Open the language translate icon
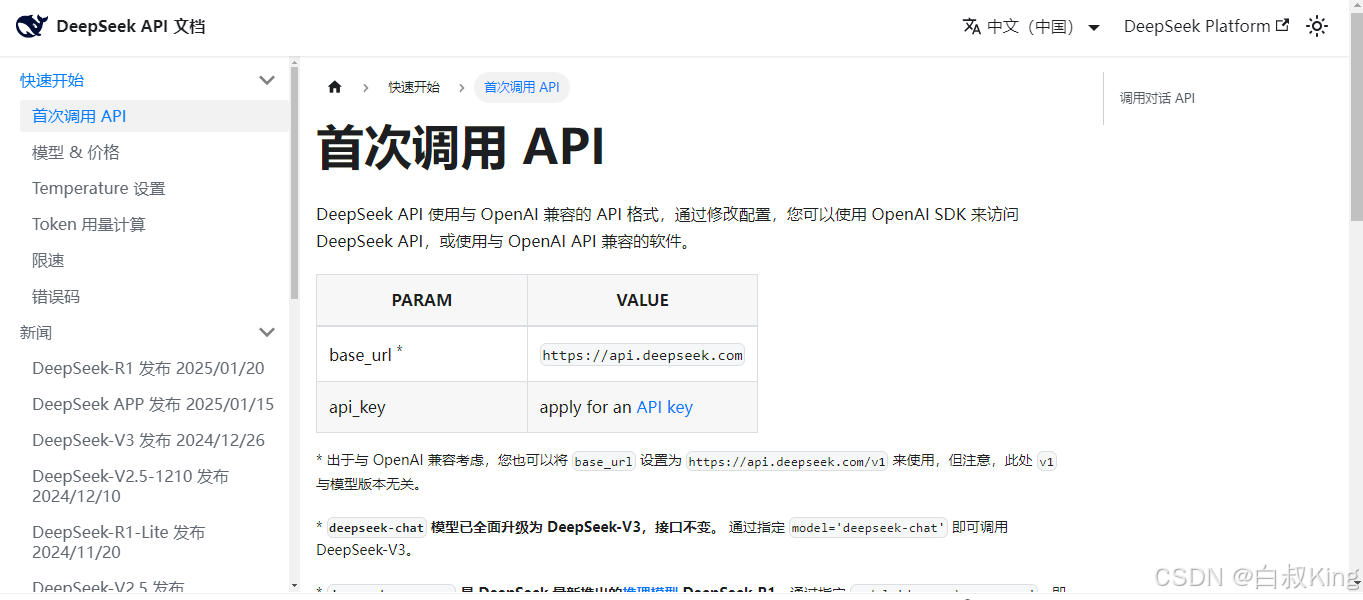Screen dimensions: 1363x600 972,27
